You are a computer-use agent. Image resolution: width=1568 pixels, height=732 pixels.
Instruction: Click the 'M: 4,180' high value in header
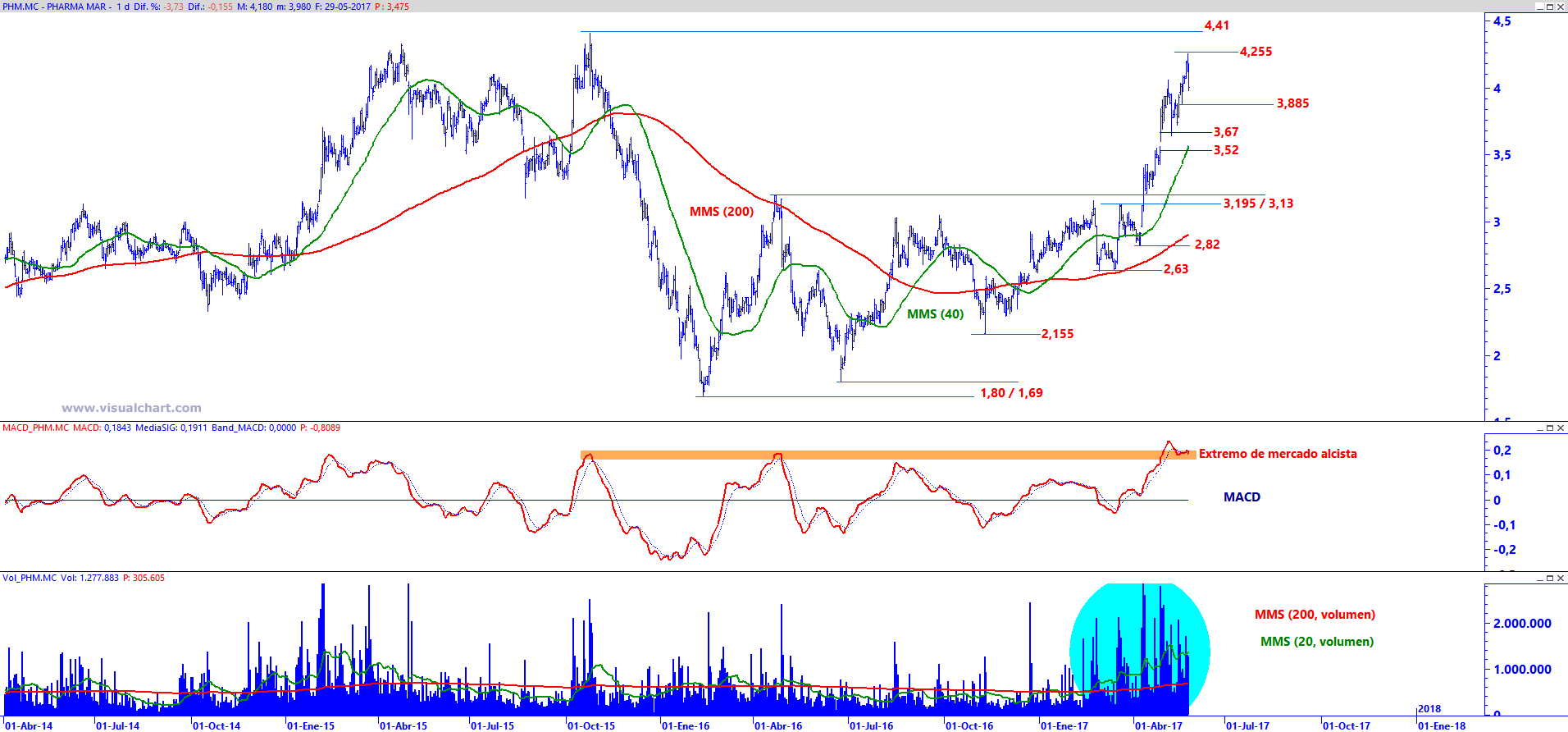255,7
